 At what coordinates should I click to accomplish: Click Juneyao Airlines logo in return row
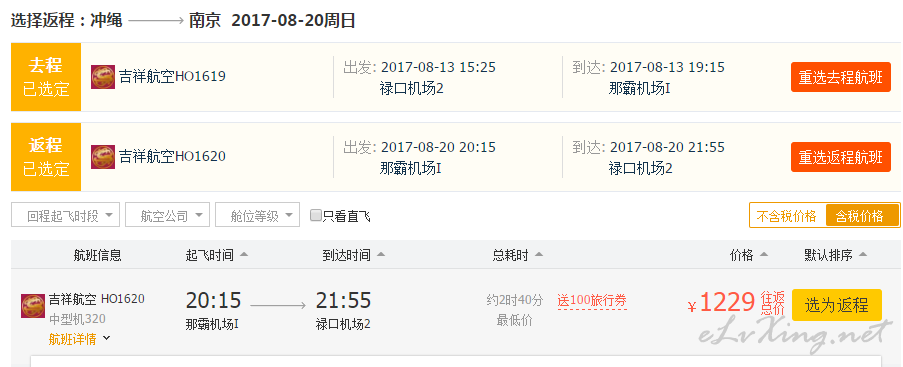tap(103, 157)
